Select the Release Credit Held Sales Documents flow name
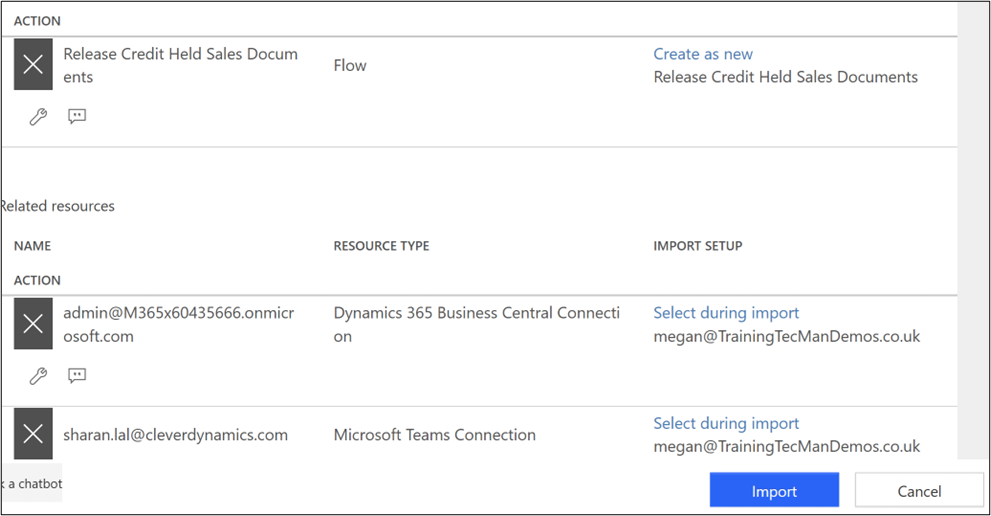The image size is (991, 516). click(x=180, y=65)
